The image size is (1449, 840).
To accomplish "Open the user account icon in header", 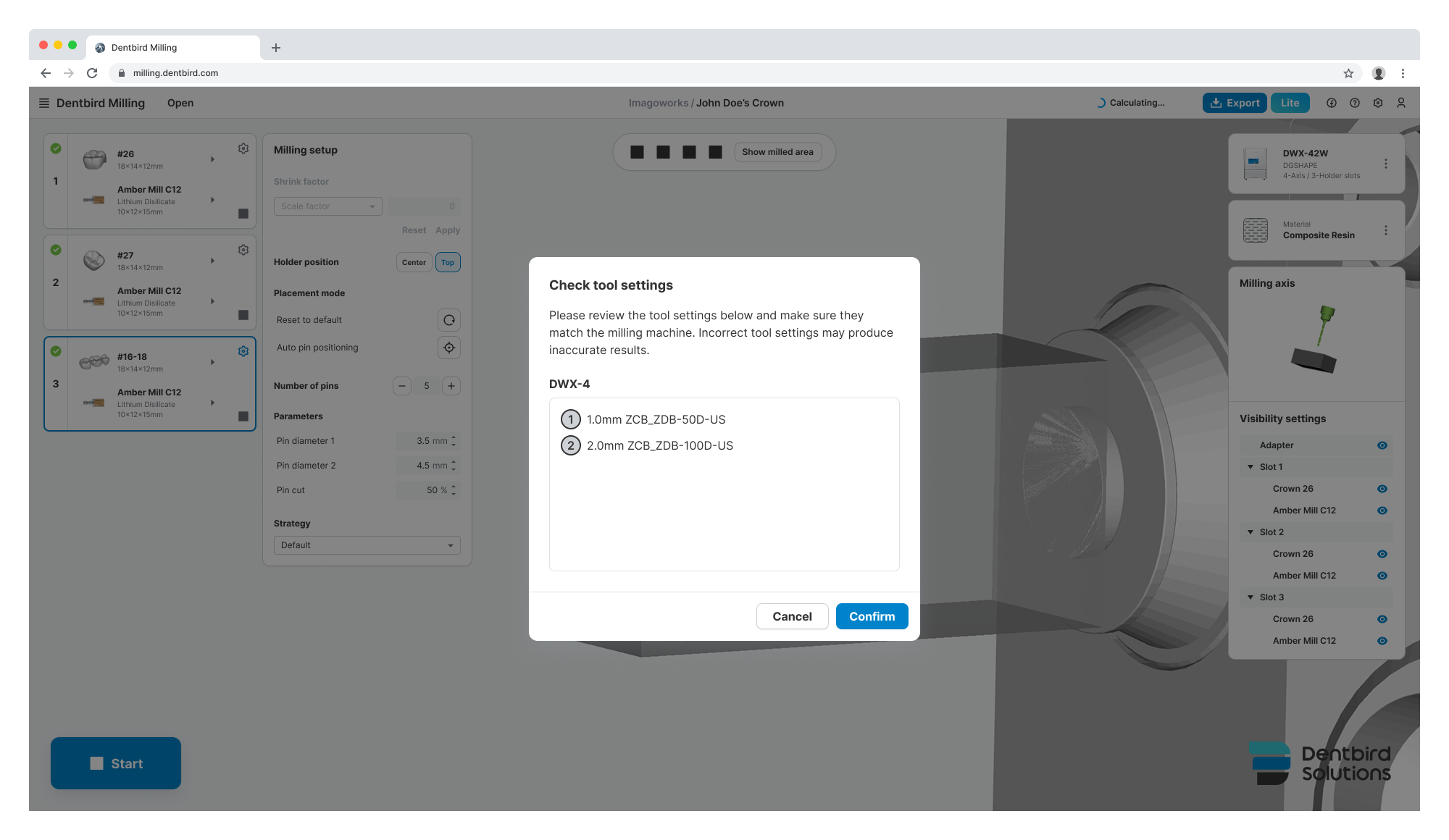I will (x=1401, y=103).
